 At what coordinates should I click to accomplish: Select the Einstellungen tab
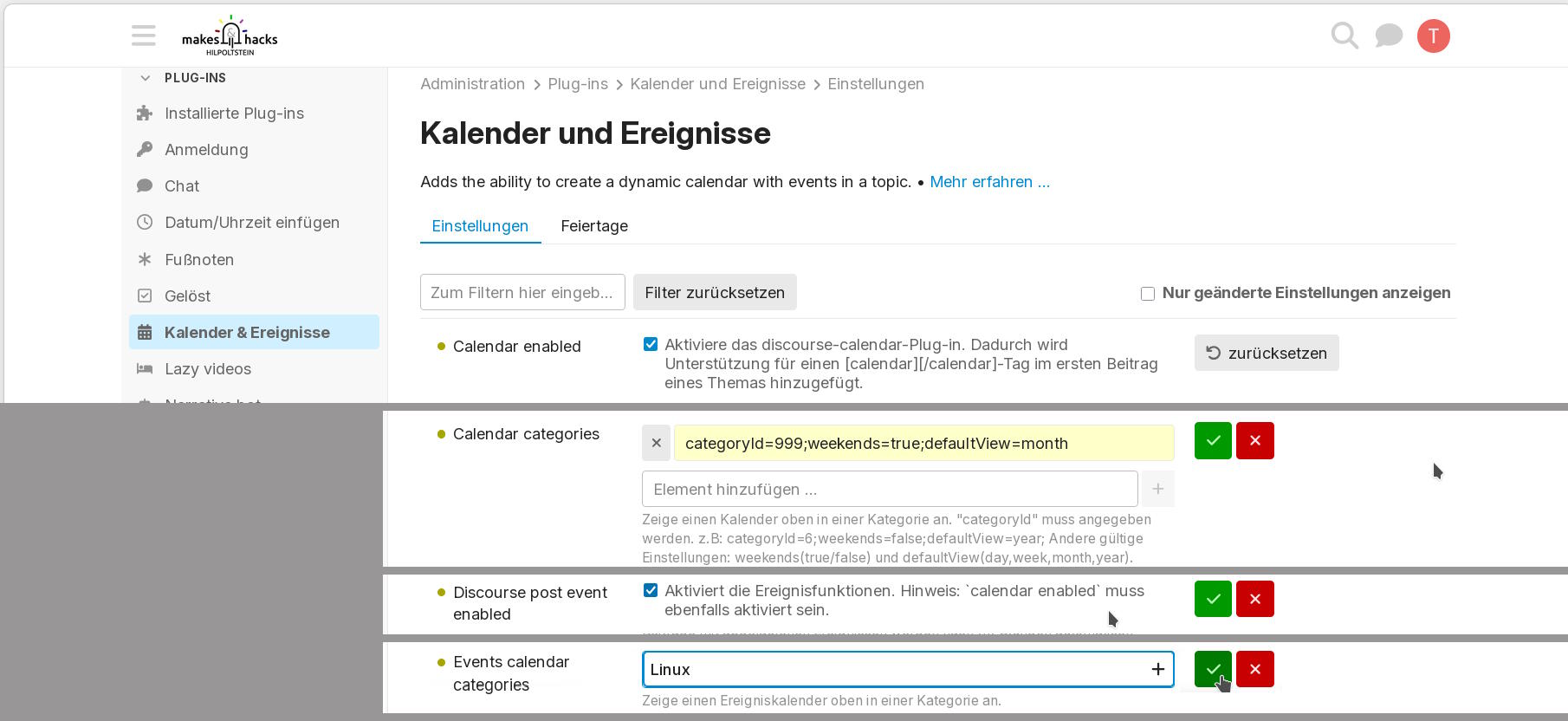(x=480, y=226)
